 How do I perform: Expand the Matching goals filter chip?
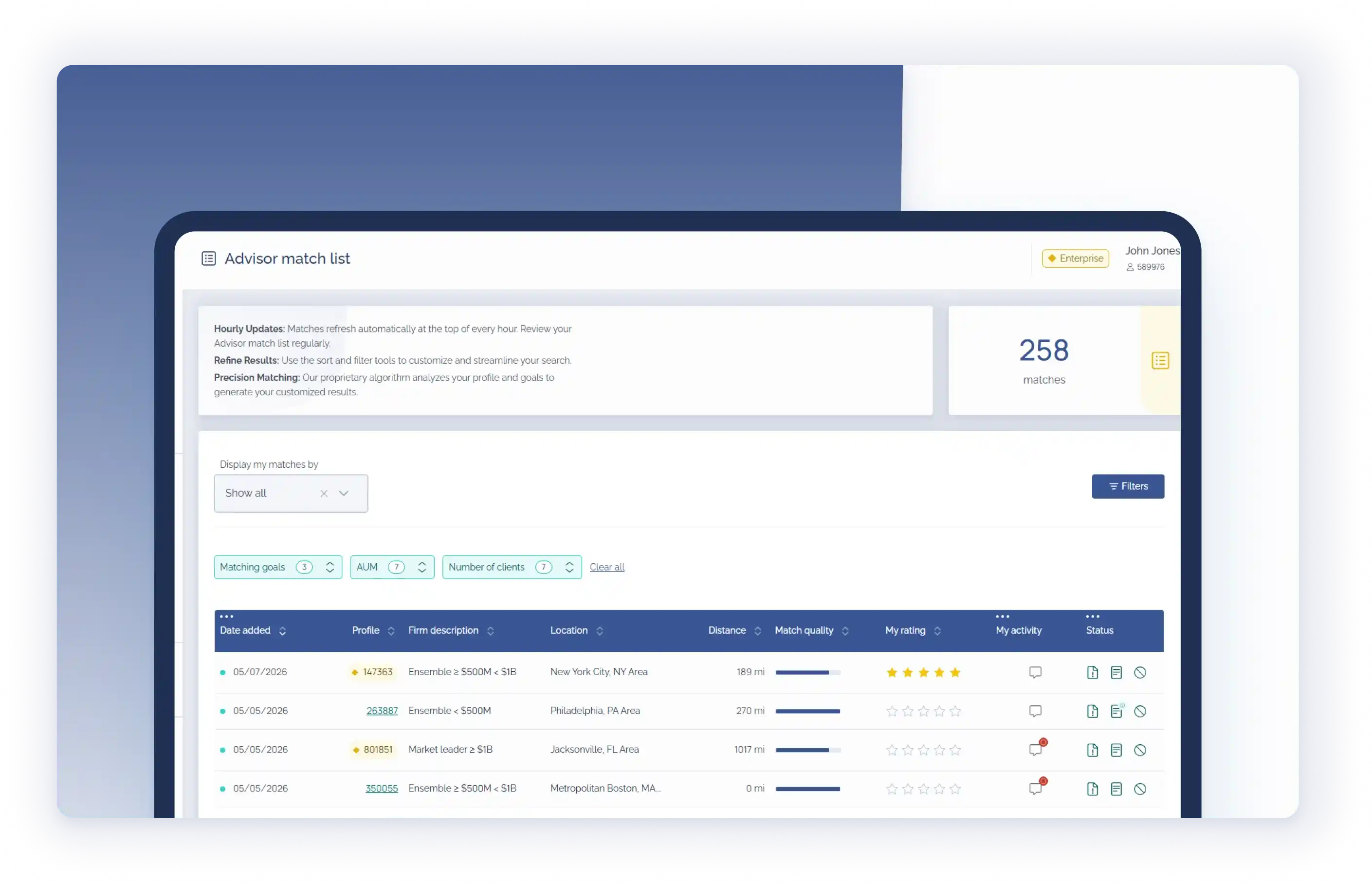coord(277,567)
